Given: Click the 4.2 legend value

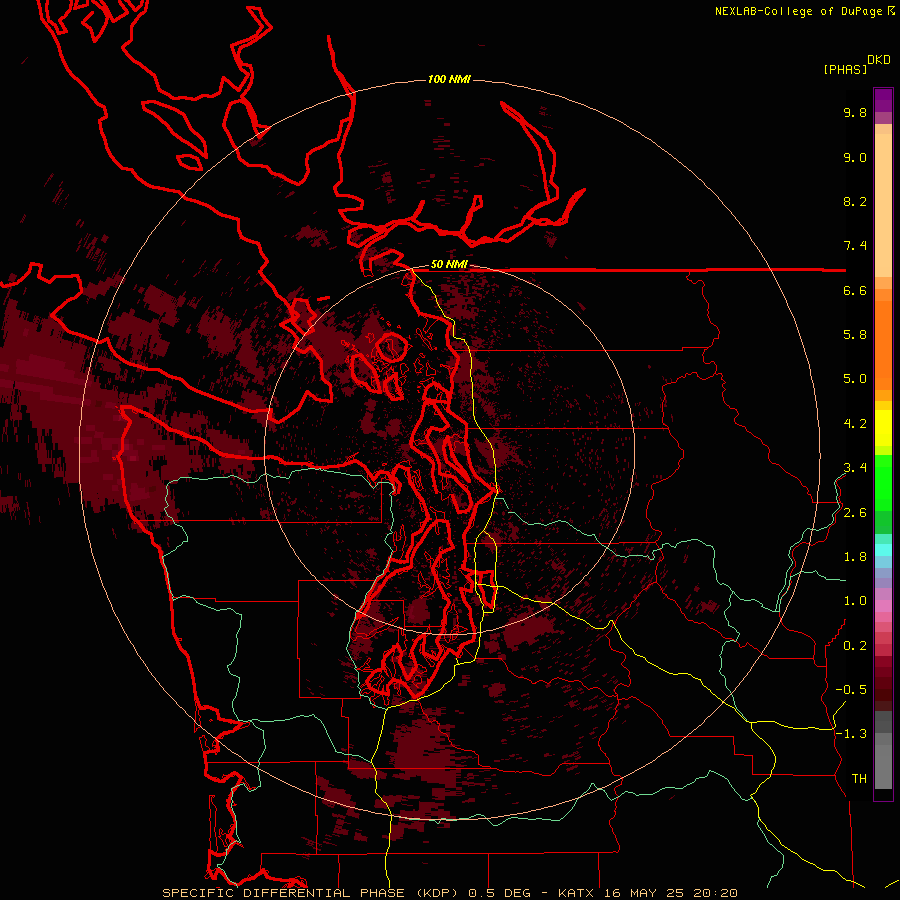Looking at the screenshot, I should point(855,424).
